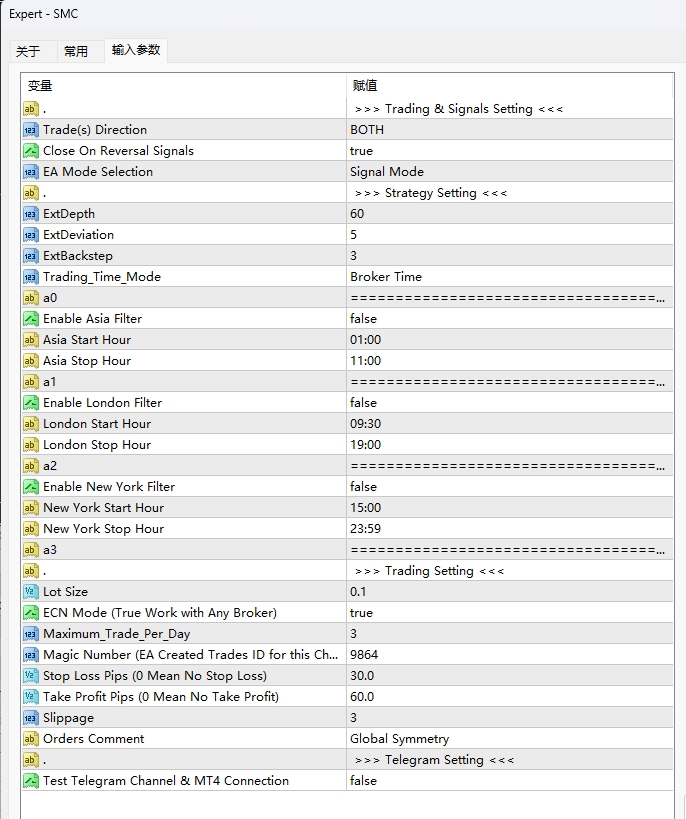Click the string icon beside a0
The image size is (686, 819).
(31, 298)
